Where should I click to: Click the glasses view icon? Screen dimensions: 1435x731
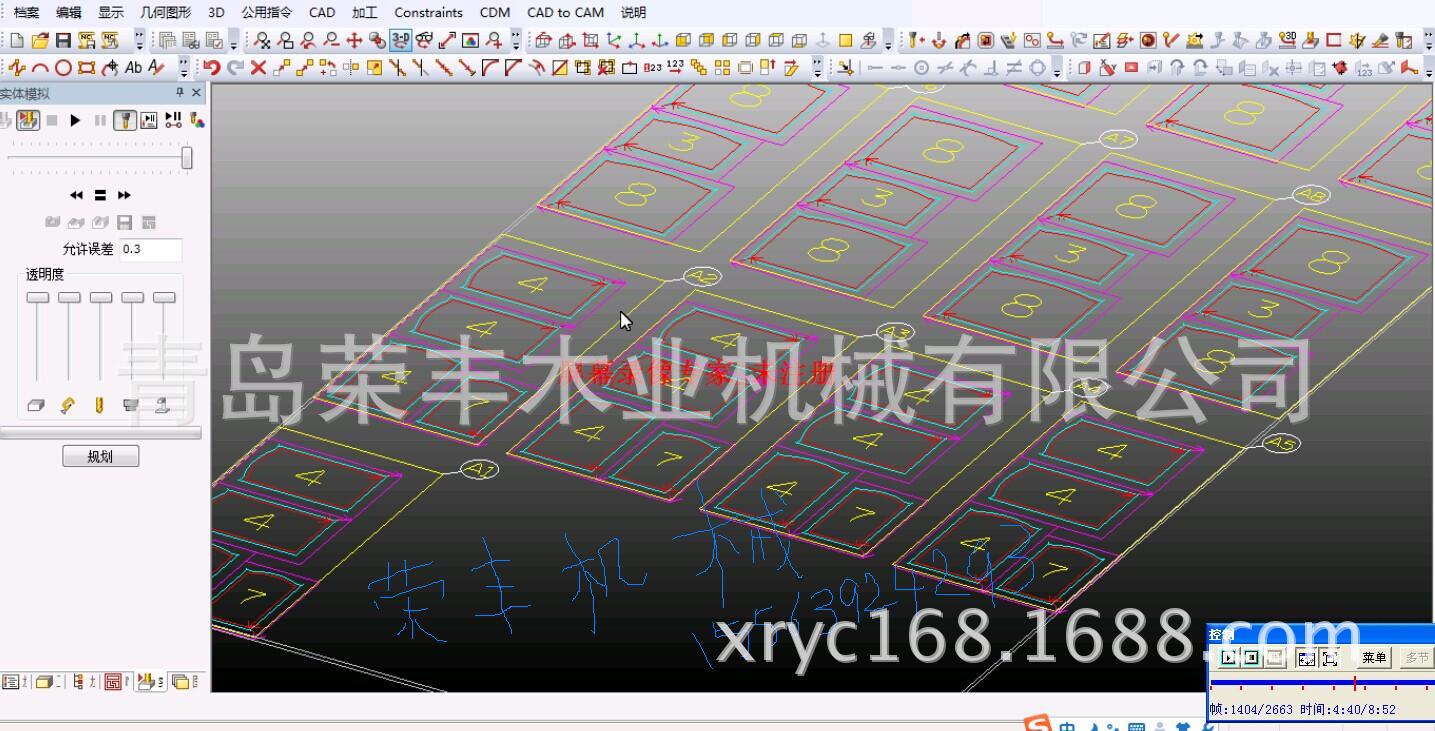(424, 41)
